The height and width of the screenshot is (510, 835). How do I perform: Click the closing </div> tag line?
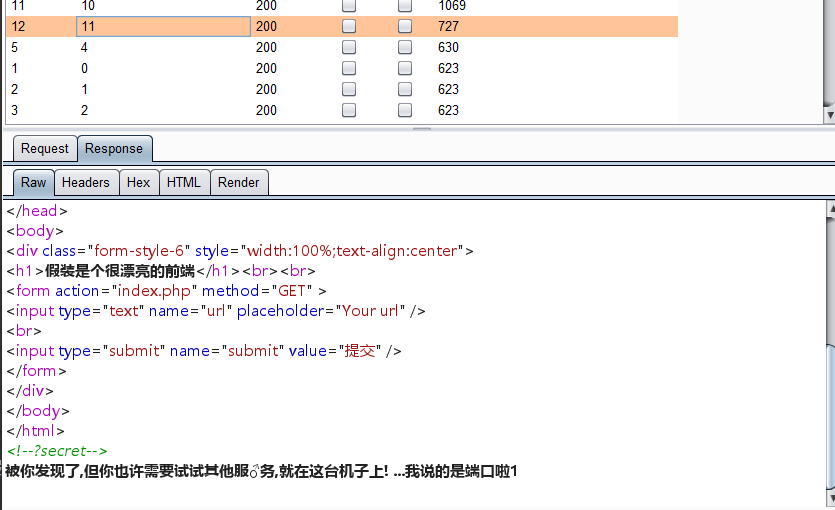[30, 391]
